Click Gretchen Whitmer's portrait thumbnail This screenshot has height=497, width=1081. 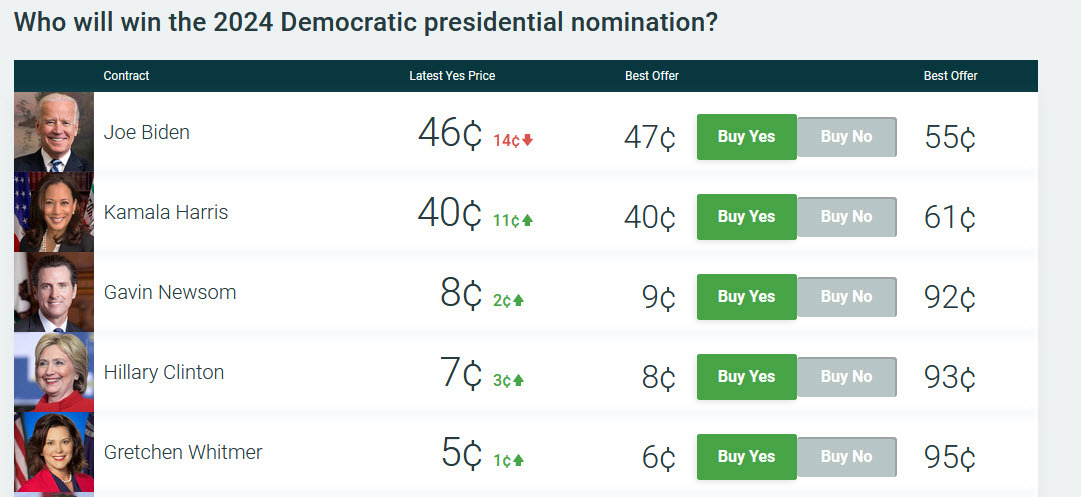(54, 452)
